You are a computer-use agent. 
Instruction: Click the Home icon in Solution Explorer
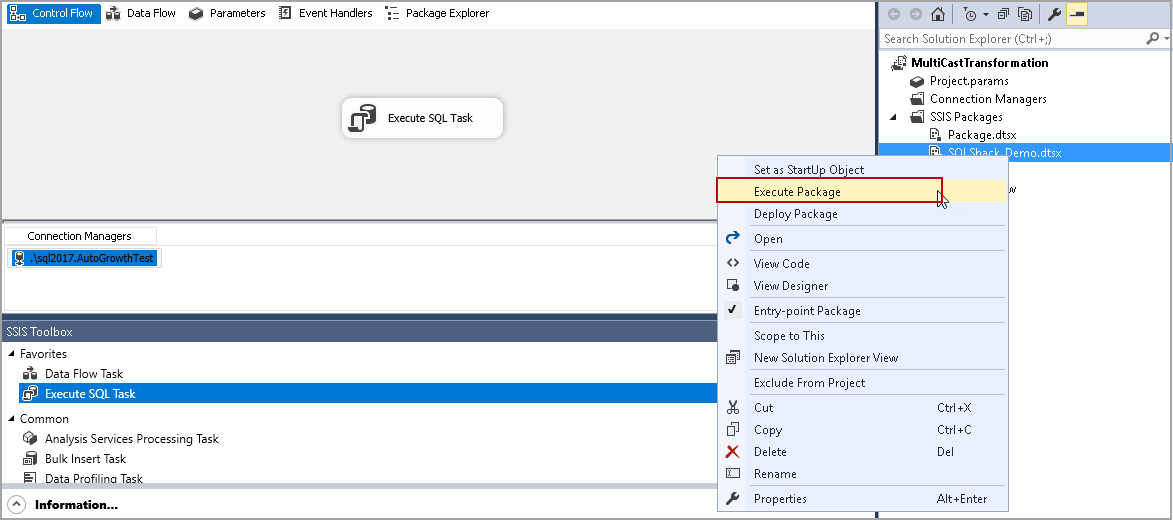tap(937, 14)
